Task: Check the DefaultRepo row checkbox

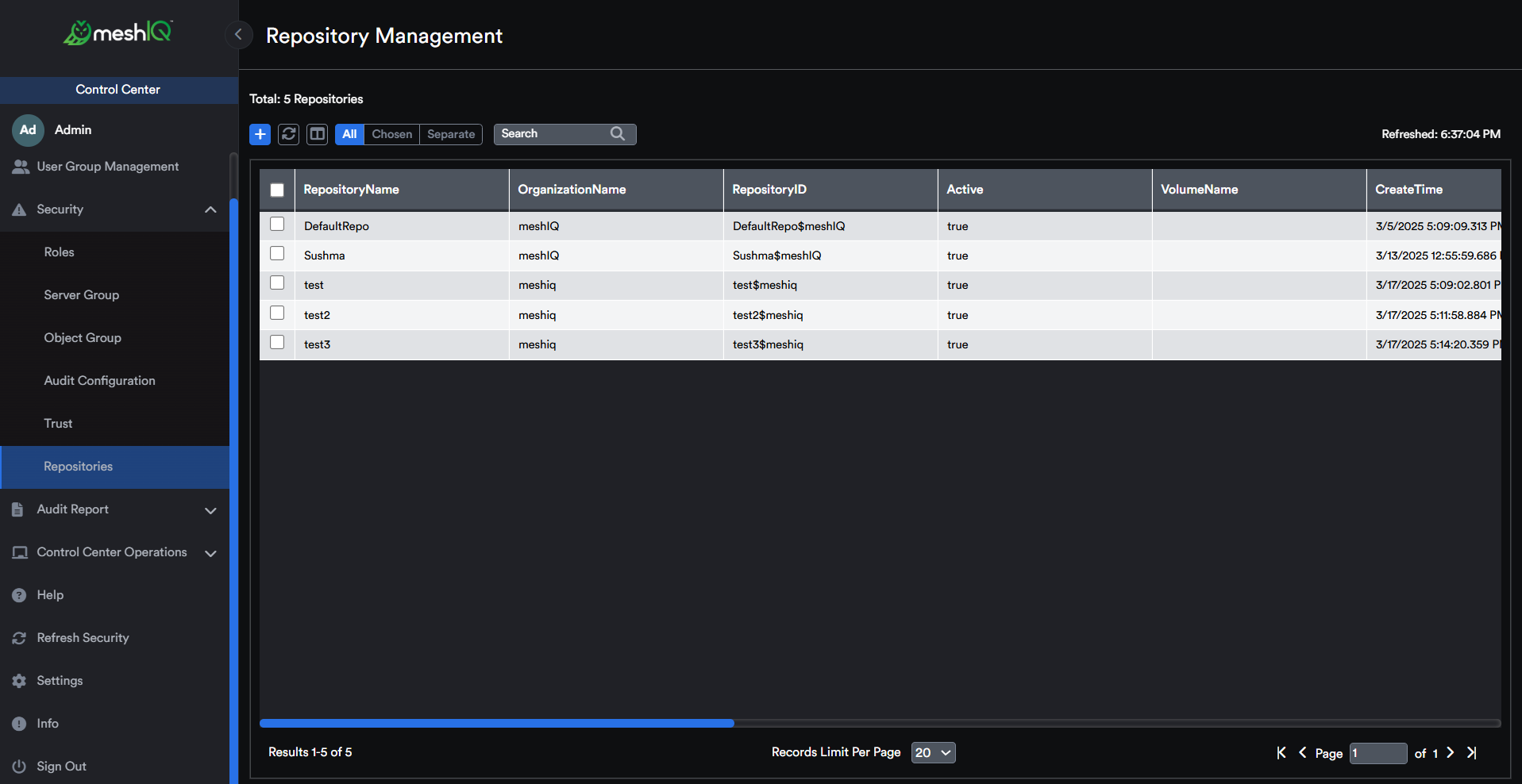Action: click(x=277, y=224)
